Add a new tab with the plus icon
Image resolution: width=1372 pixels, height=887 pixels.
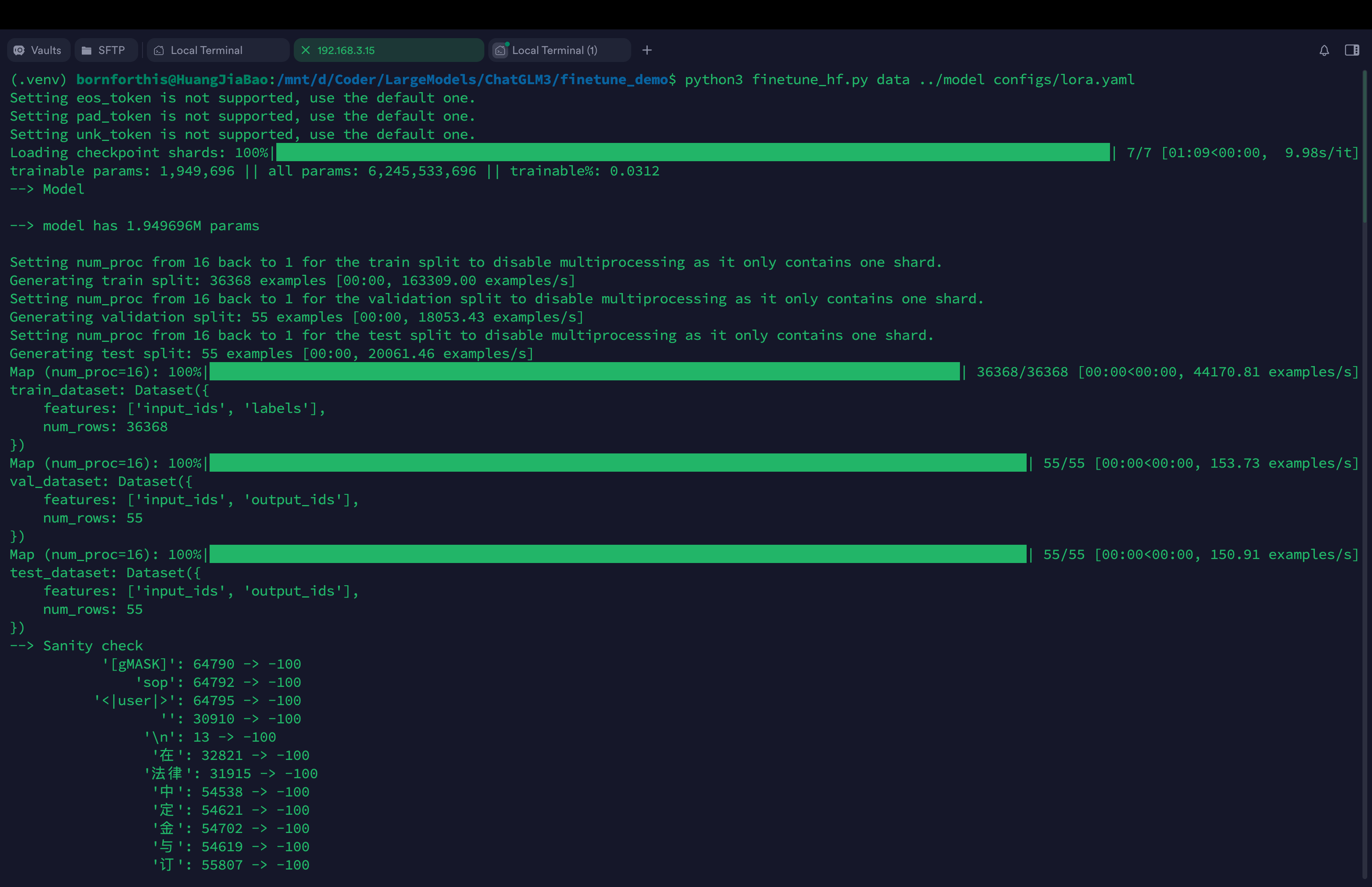click(x=647, y=50)
